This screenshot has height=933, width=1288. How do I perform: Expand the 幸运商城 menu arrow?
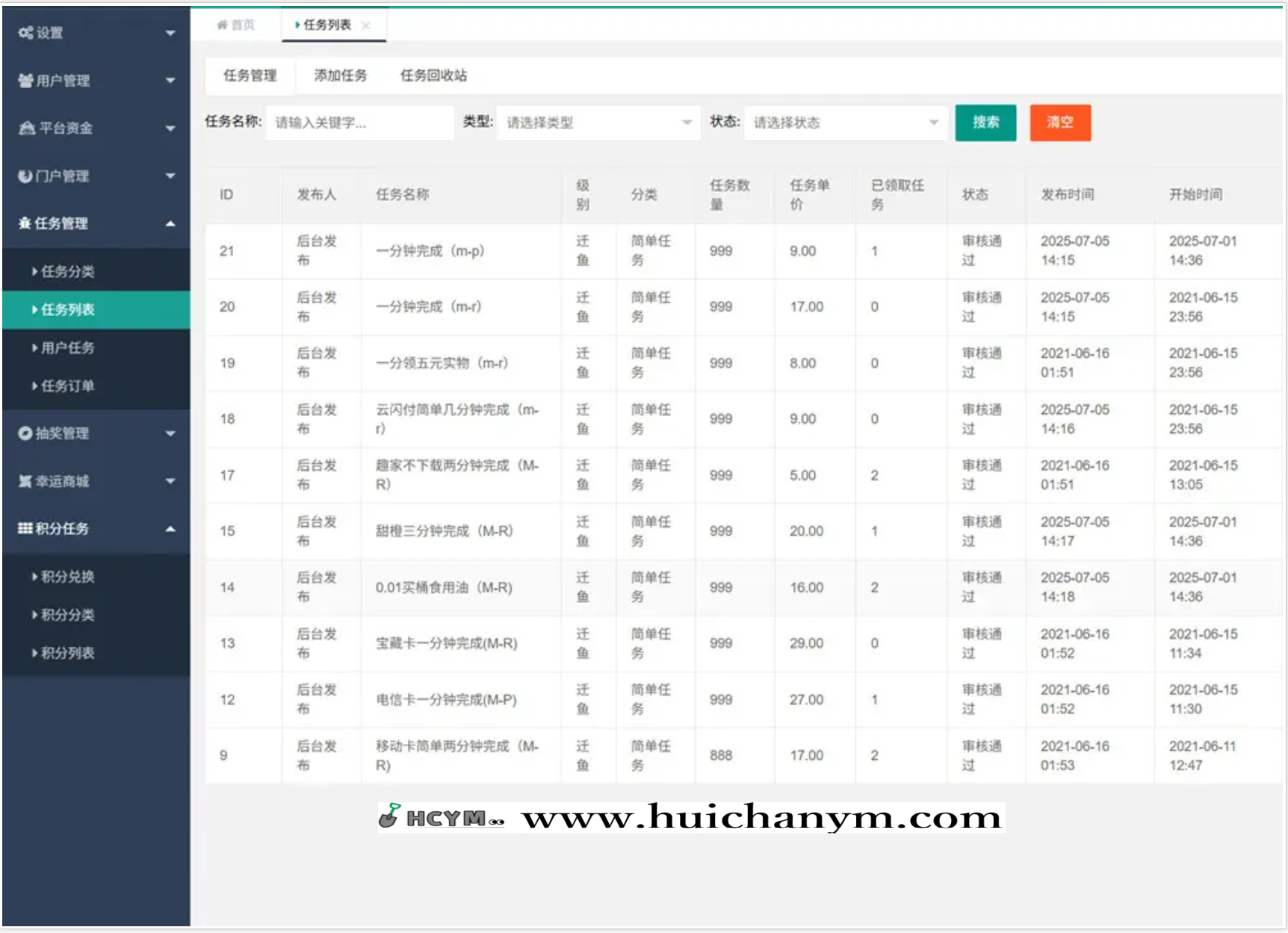coord(170,481)
